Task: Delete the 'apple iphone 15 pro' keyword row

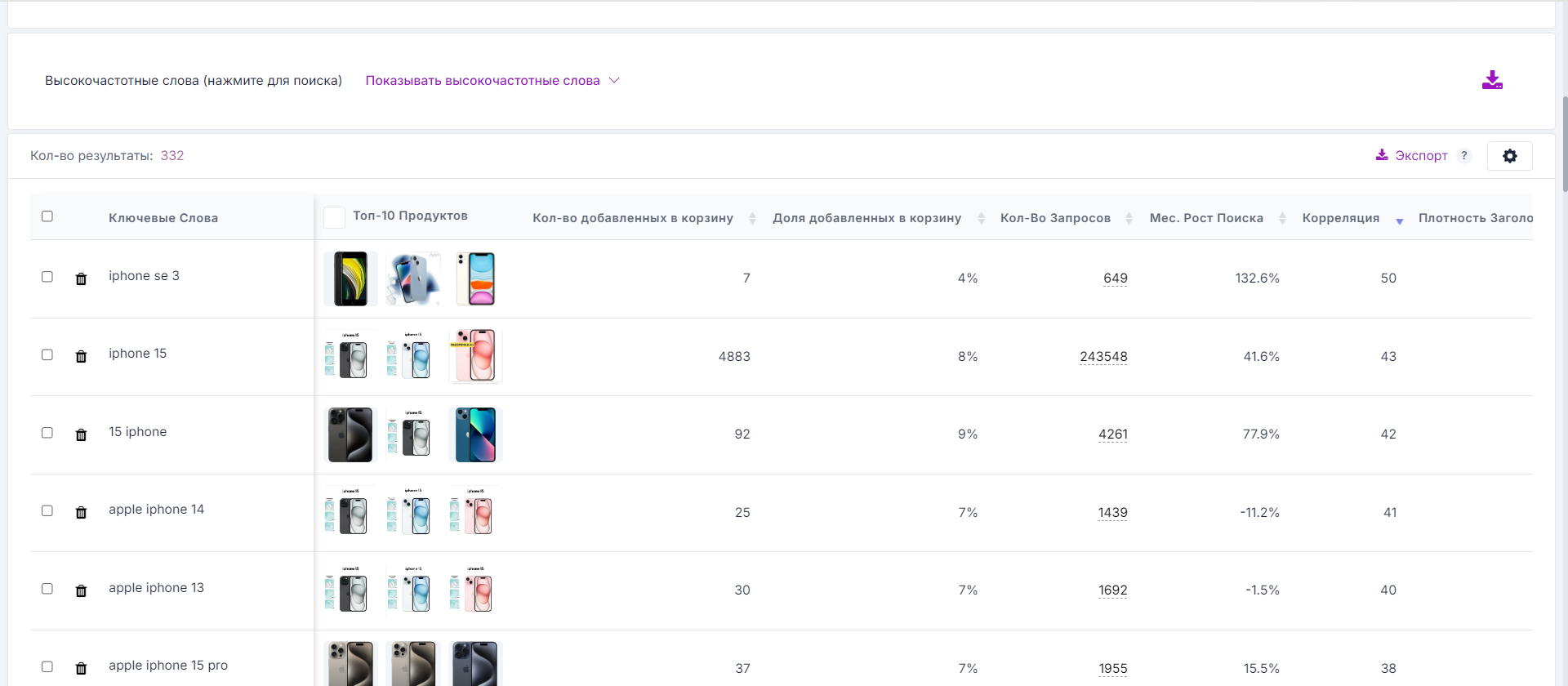Action: [81, 669]
